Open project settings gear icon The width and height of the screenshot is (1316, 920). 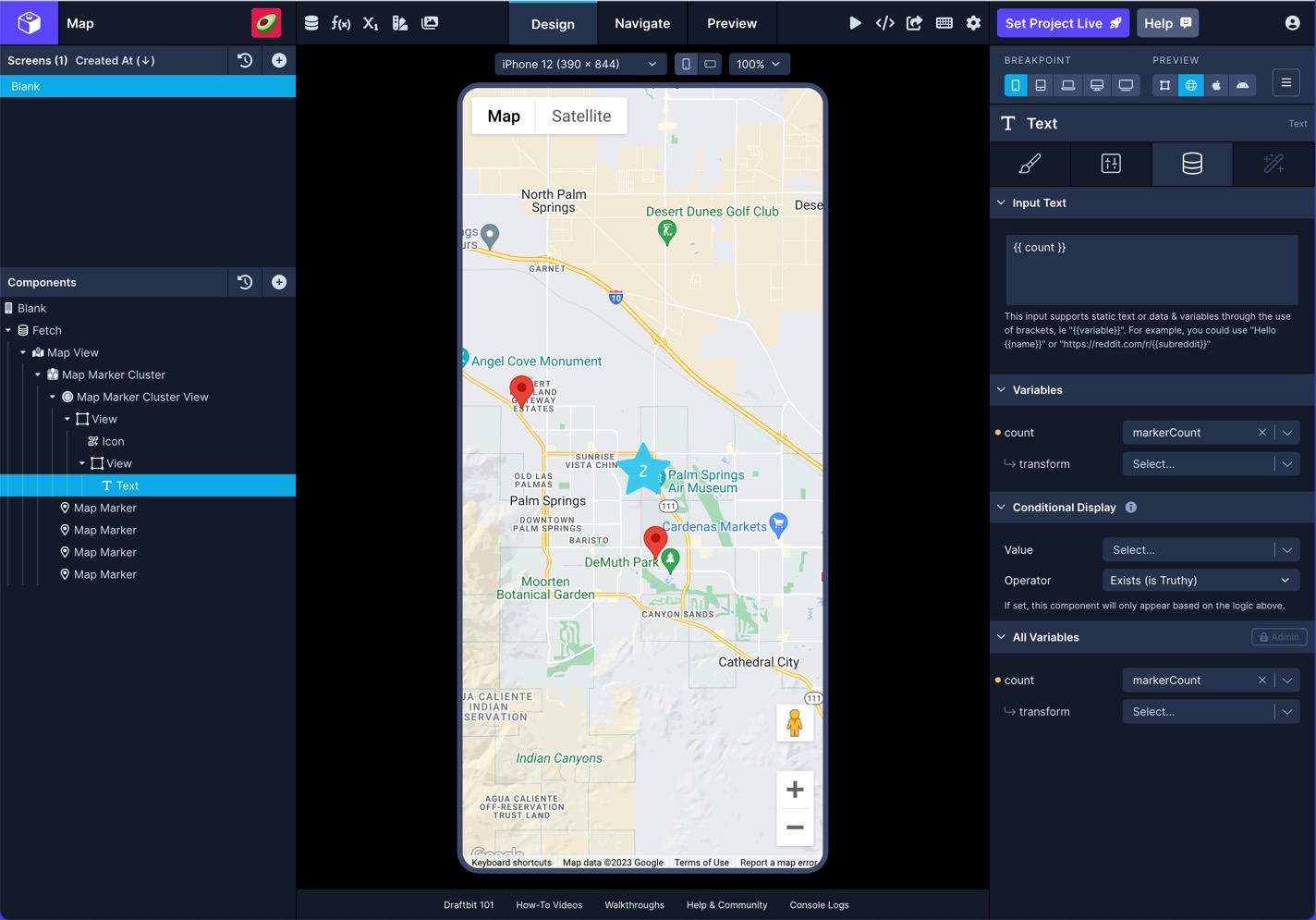pyautogui.click(x=973, y=23)
